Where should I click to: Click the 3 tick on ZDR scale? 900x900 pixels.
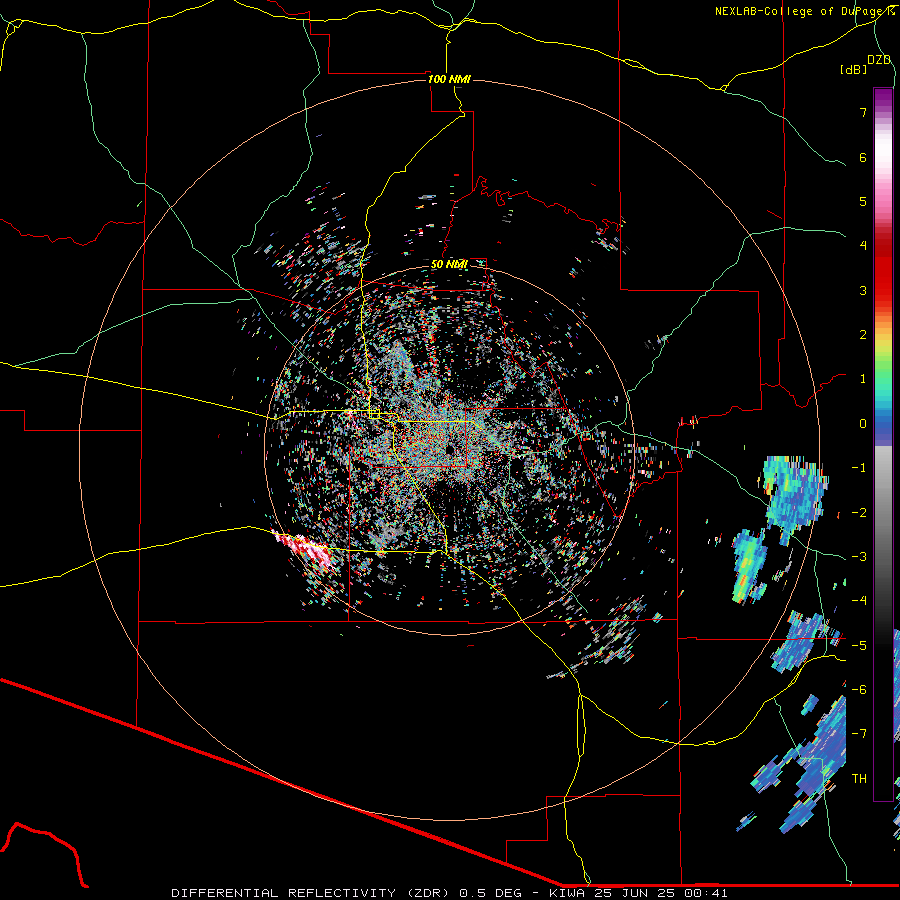tap(863, 290)
